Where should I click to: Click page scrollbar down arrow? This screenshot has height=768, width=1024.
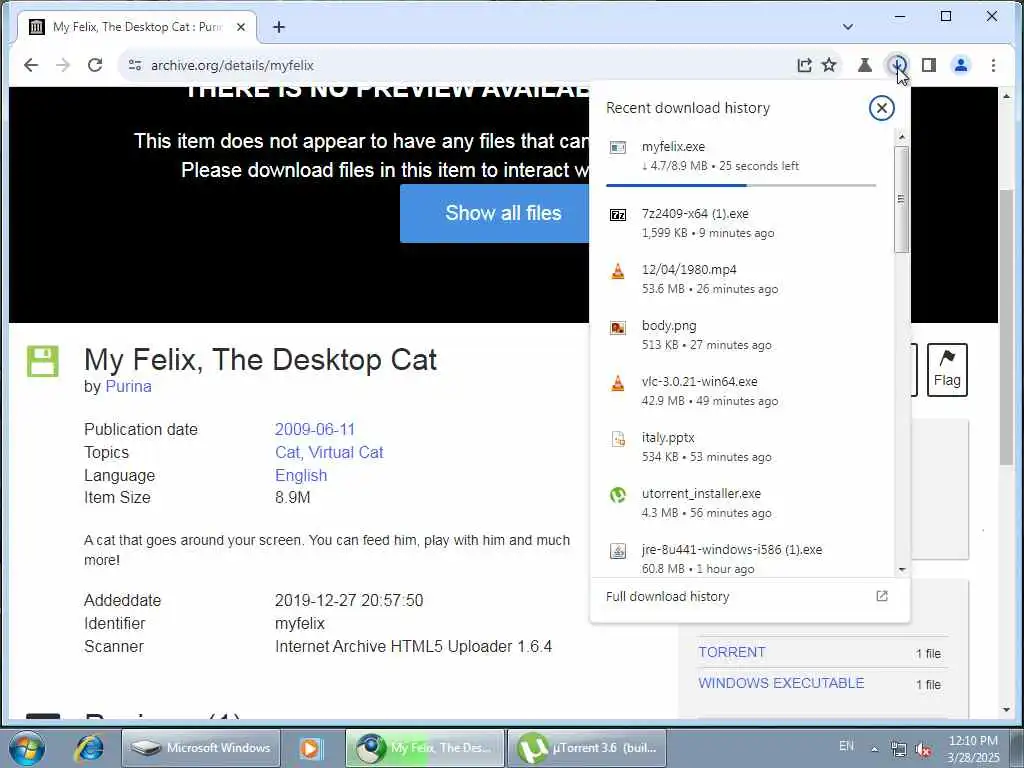pyautogui.click(x=1006, y=709)
